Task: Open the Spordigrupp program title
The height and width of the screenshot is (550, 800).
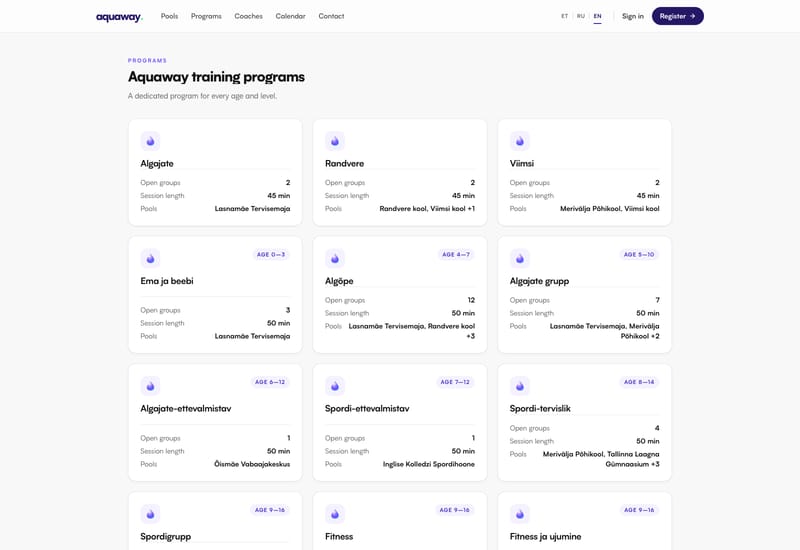Action: [166, 537]
